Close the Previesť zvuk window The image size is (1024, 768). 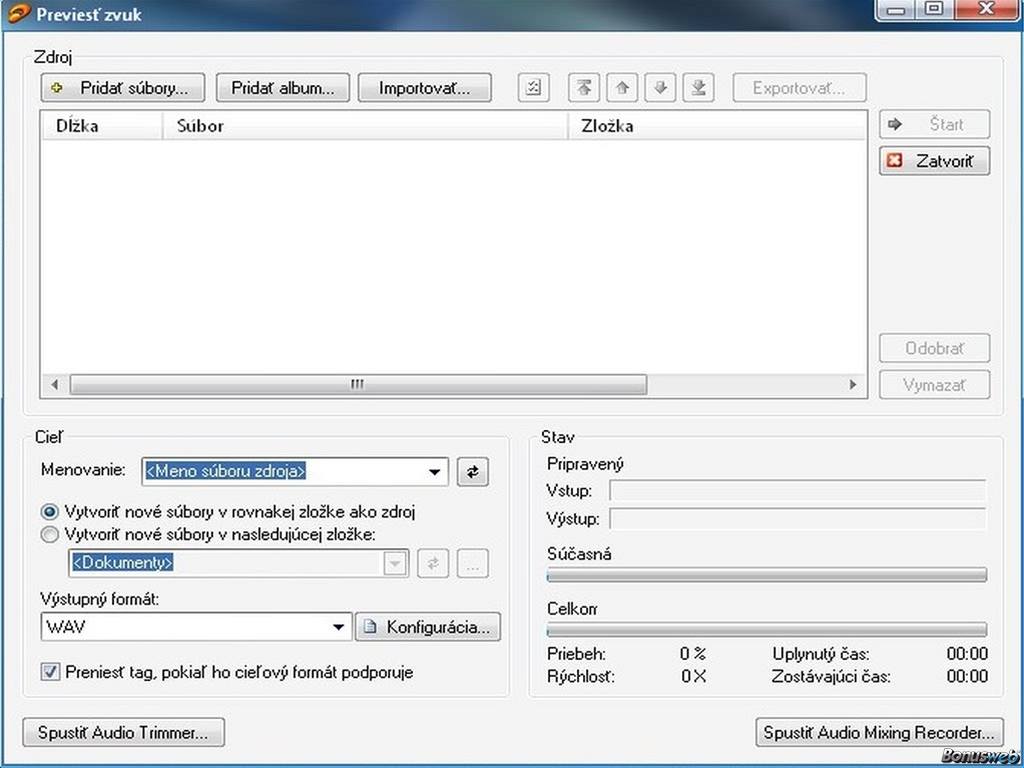987,10
